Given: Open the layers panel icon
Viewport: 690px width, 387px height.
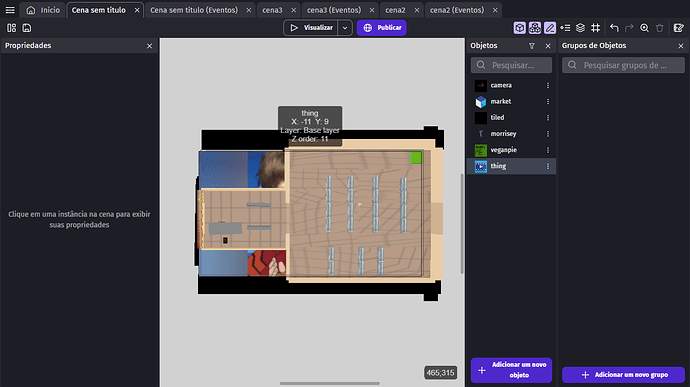Looking at the screenshot, I should point(580,28).
